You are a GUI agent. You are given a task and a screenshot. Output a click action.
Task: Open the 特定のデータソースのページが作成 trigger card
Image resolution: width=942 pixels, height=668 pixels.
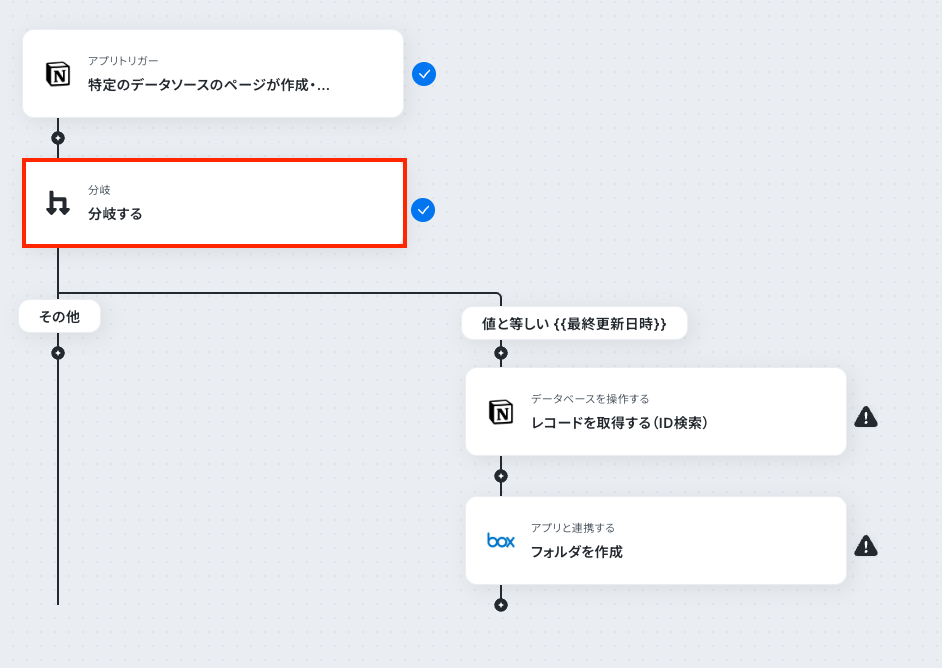coord(213,73)
